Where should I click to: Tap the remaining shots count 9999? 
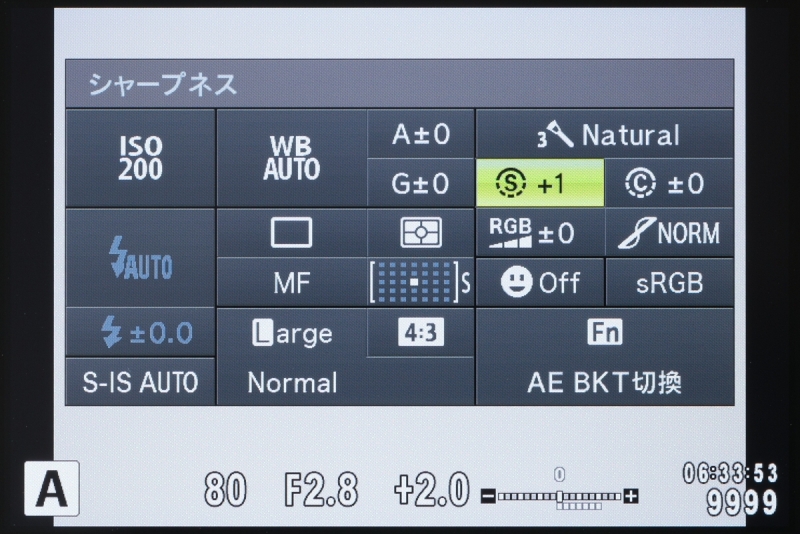tap(742, 502)
